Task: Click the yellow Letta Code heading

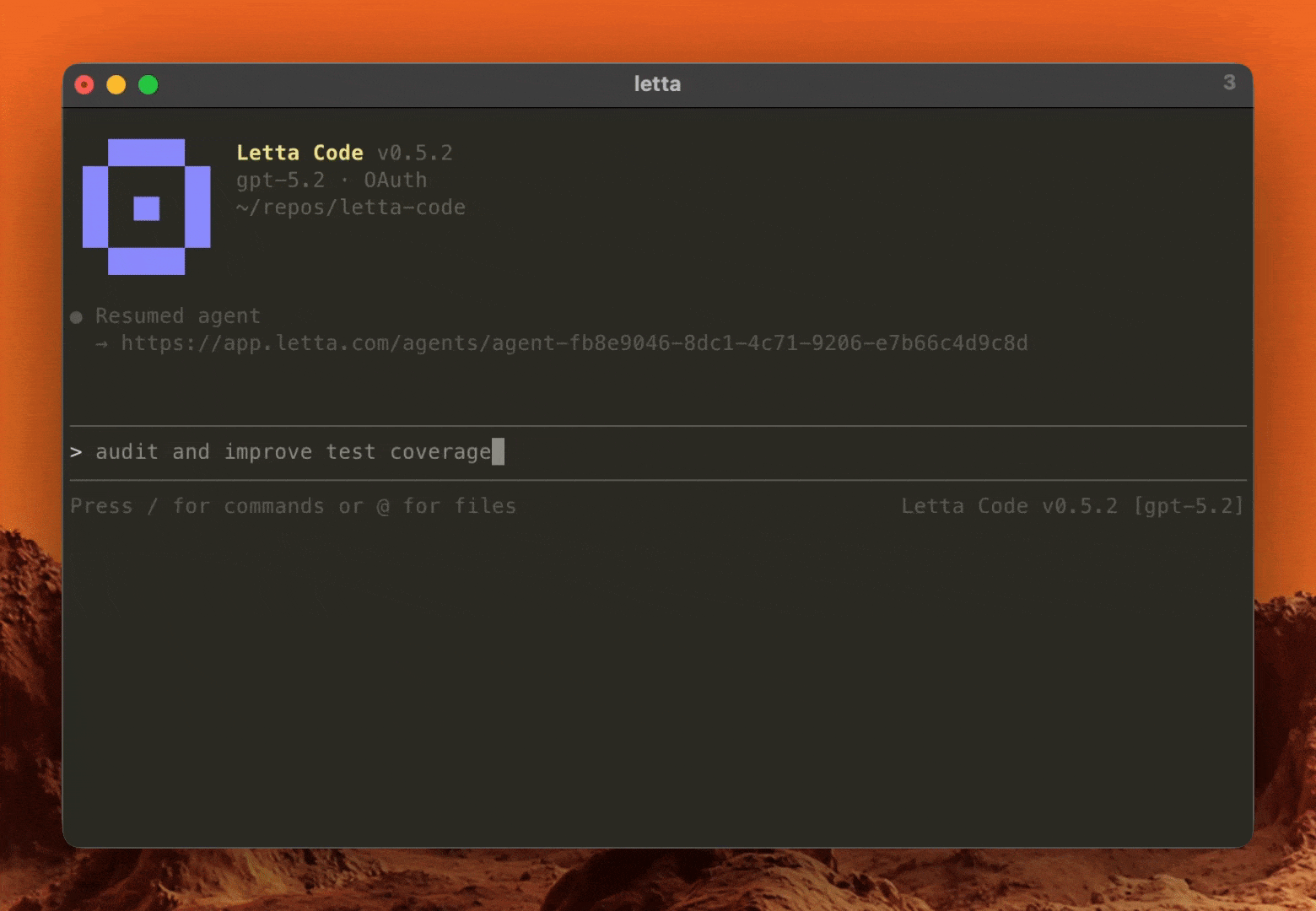Action: point(299,153)
